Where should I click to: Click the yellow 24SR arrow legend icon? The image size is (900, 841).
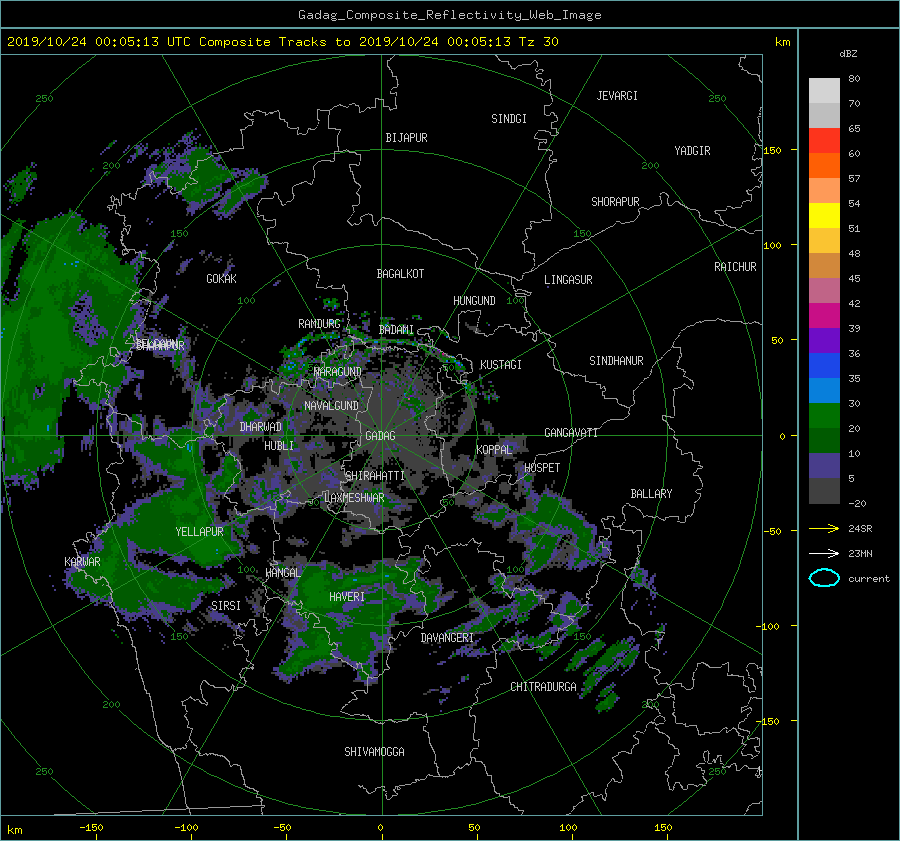pos(824,528)
